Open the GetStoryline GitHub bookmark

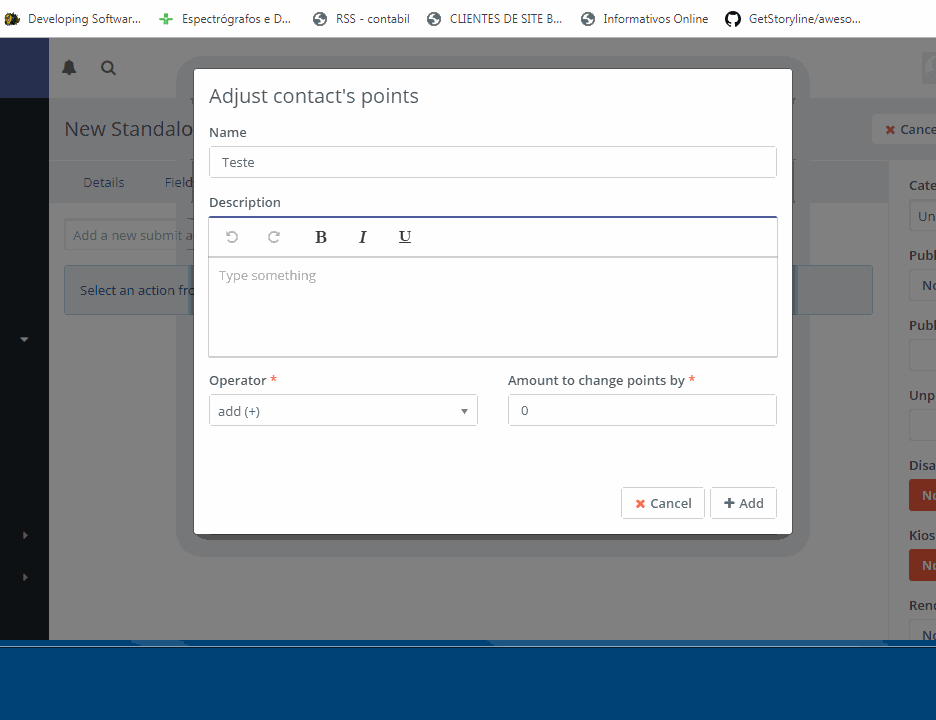click(793, 19)
